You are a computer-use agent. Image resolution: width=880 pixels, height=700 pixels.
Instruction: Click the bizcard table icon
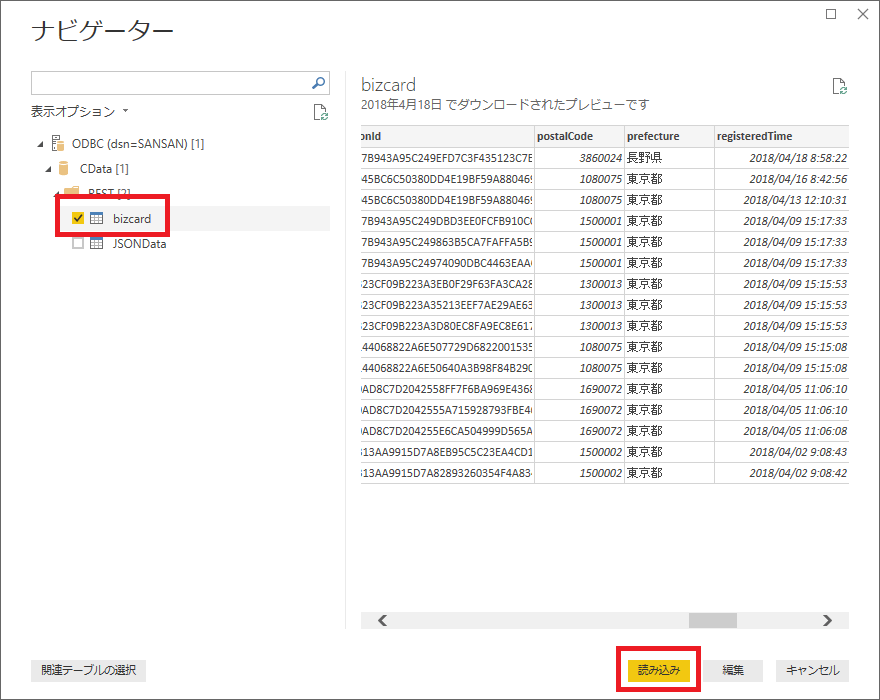pos(97,218)
